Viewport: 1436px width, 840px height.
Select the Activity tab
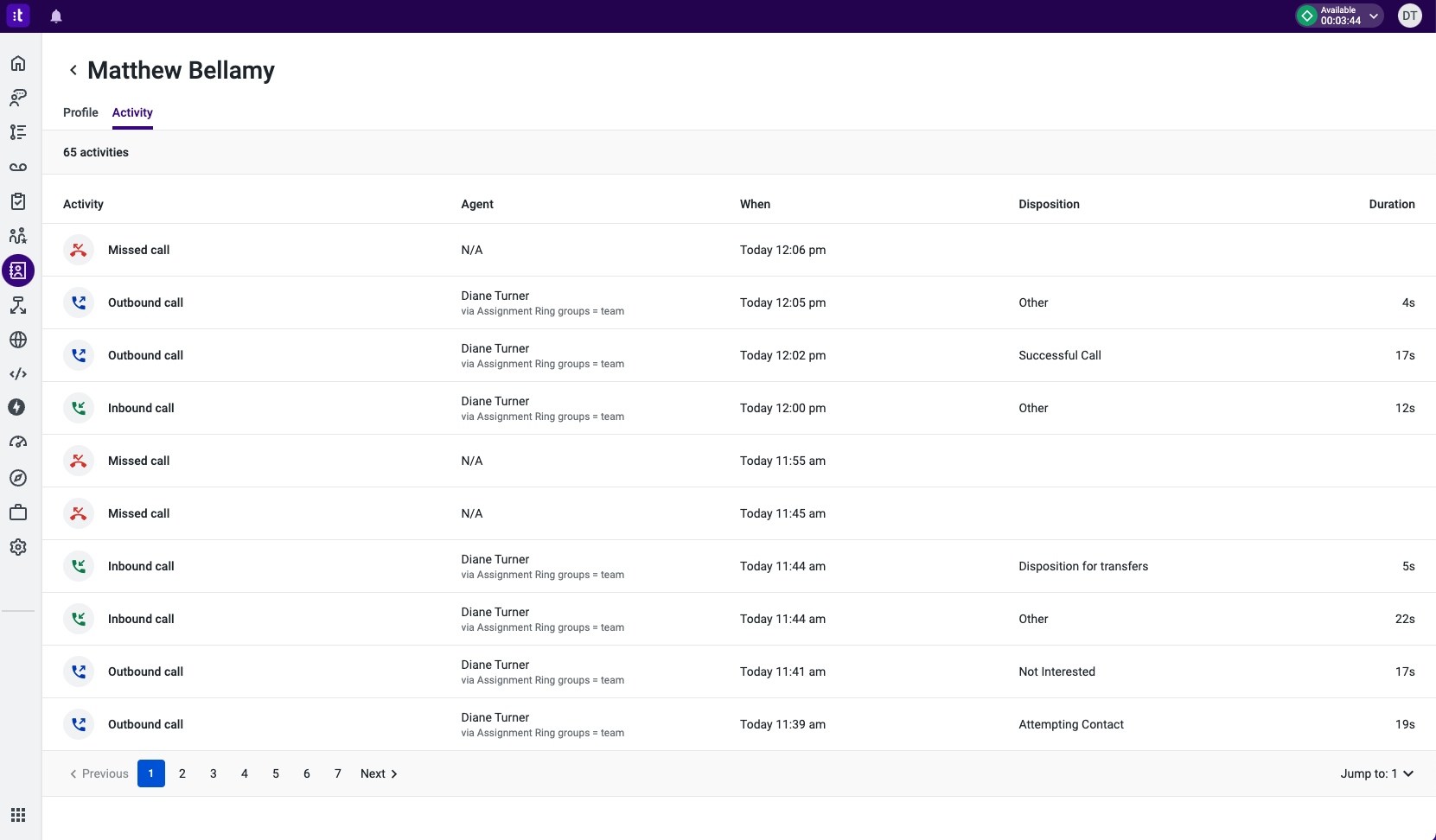(x=131, y=112)
